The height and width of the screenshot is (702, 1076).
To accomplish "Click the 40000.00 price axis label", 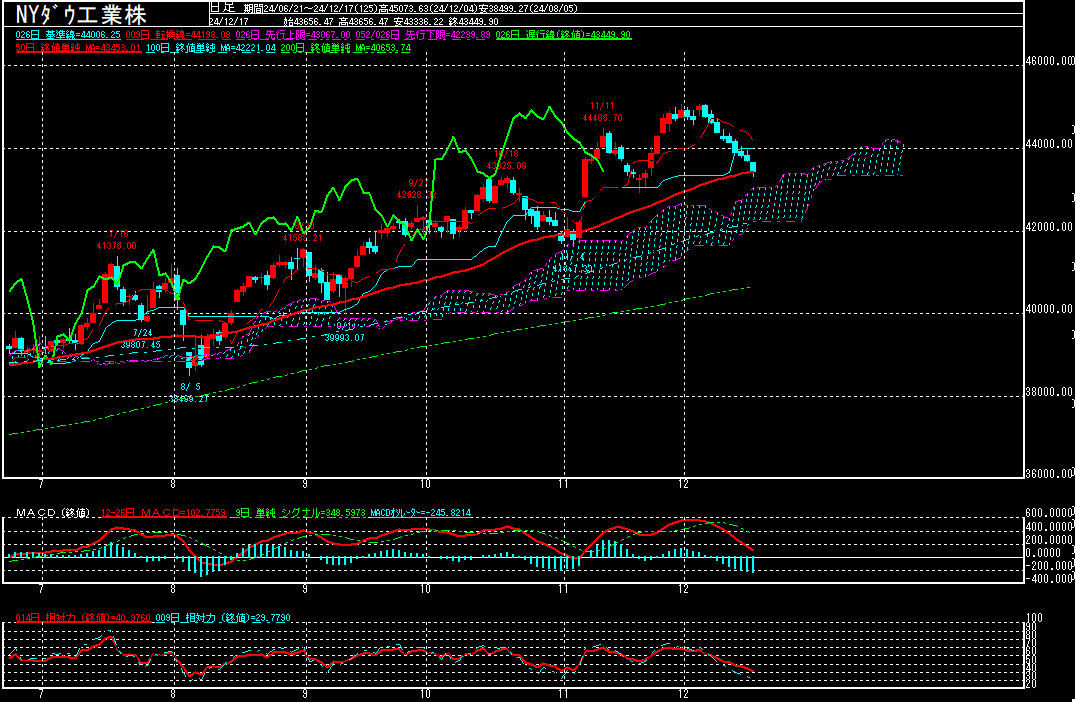I will tap(1050, 309).
